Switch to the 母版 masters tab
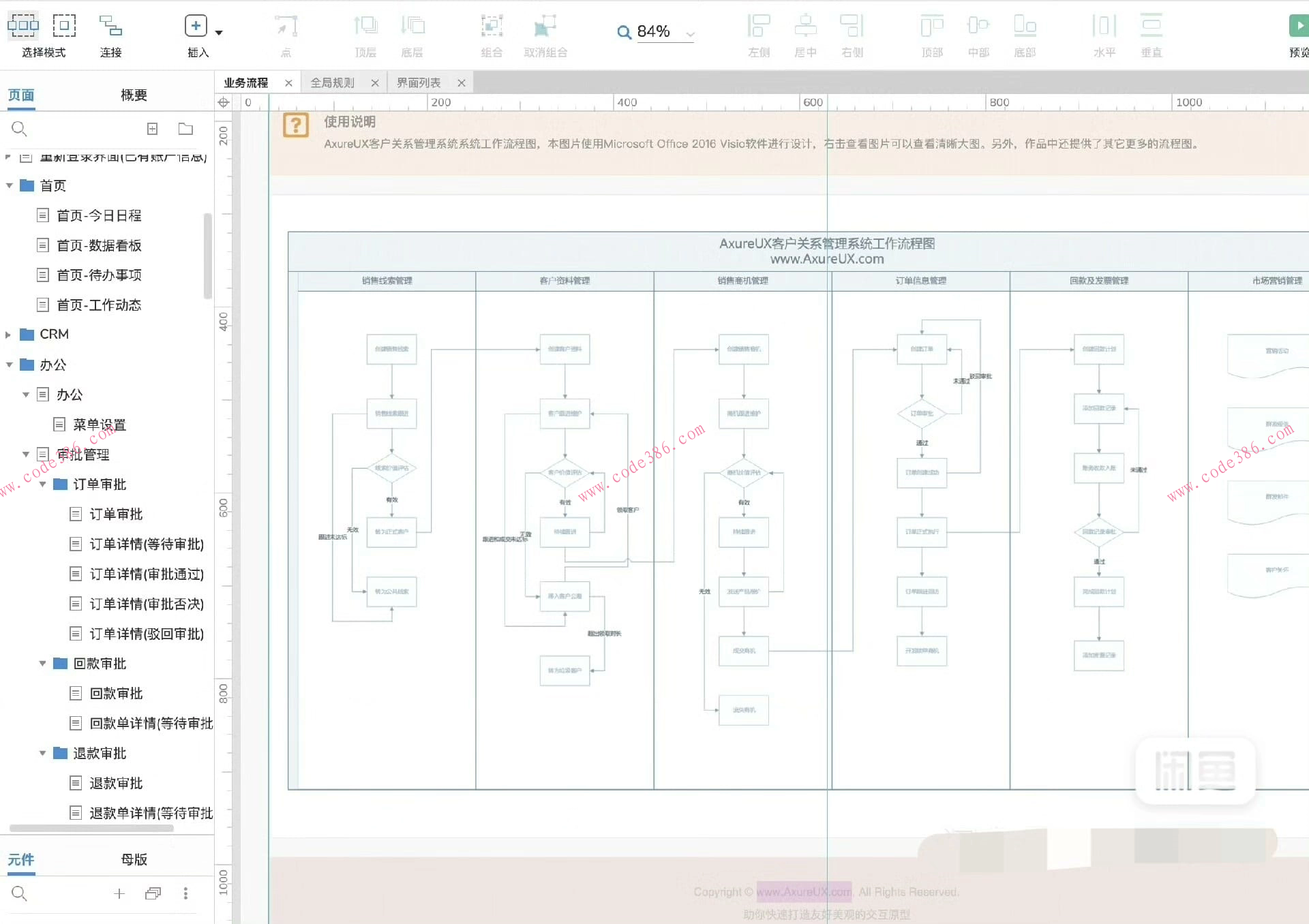The height and width of the screenshot is (924, 1309). [134, 859]
